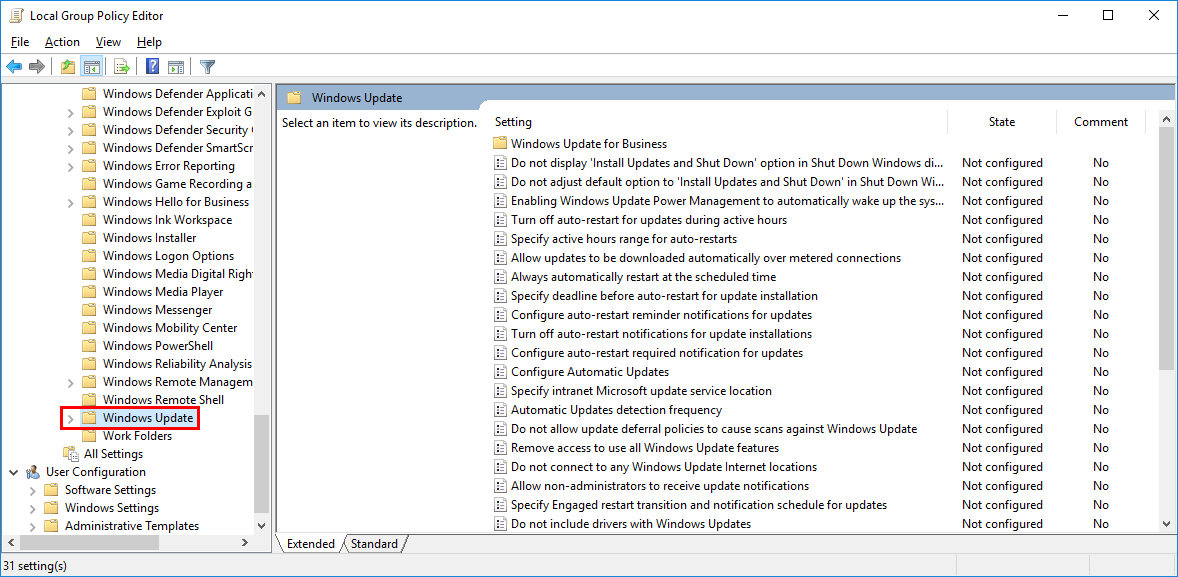Click tree pane horizontal scroll right arrow

pos(245,542)
